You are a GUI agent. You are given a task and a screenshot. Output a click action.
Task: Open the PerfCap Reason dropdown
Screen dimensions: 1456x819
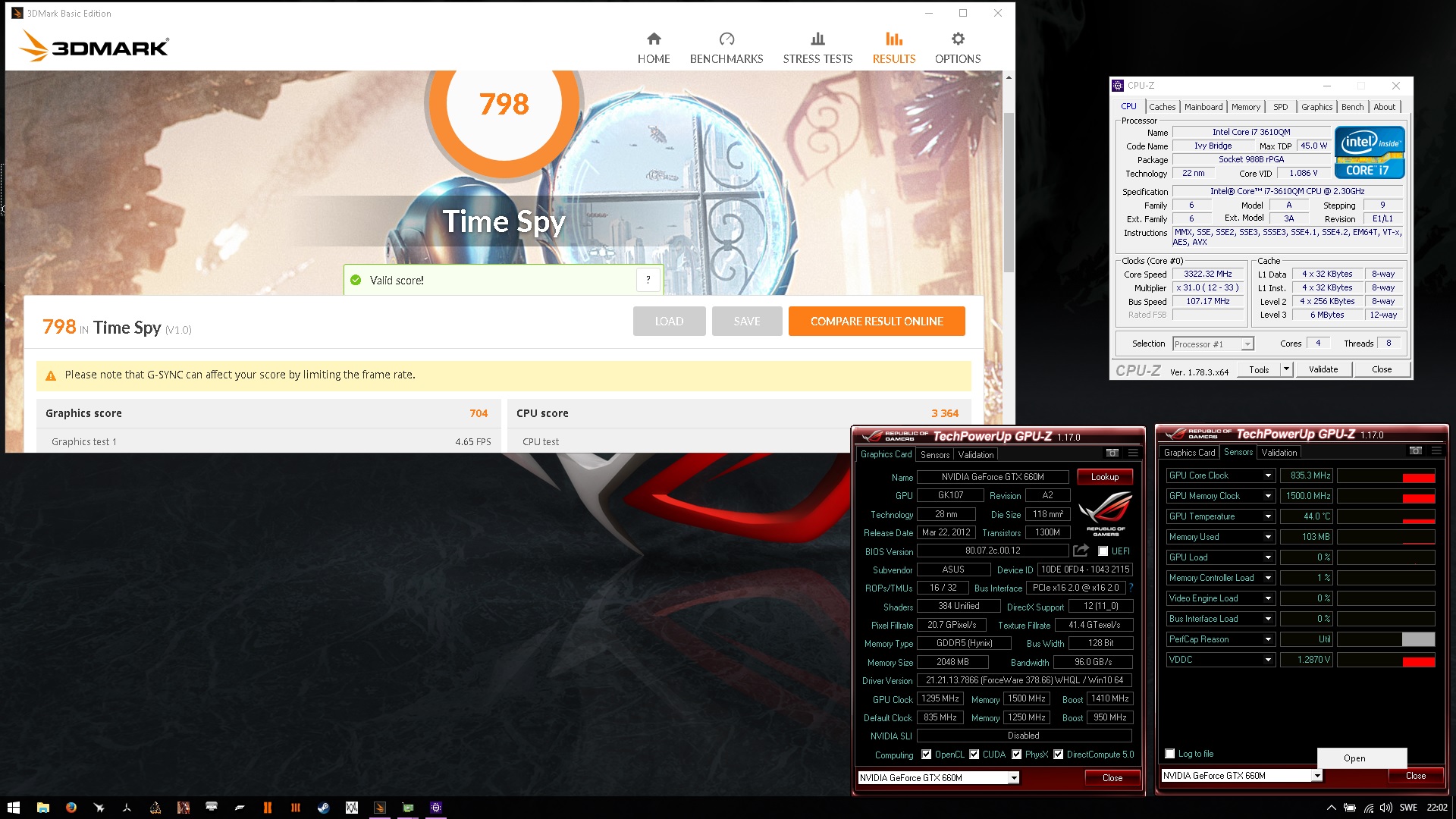pos(1267,639)
